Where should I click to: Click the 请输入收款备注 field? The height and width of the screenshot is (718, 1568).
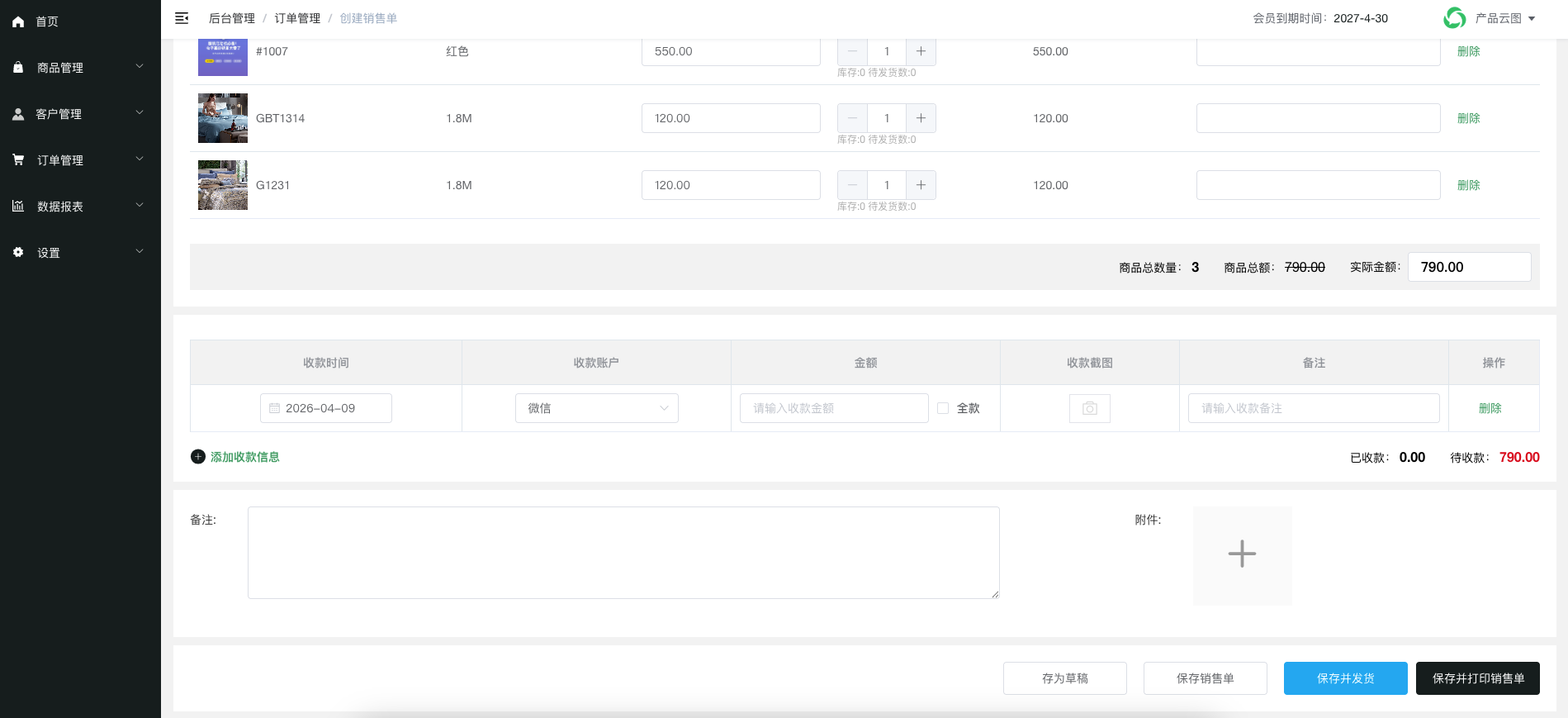1314,408
